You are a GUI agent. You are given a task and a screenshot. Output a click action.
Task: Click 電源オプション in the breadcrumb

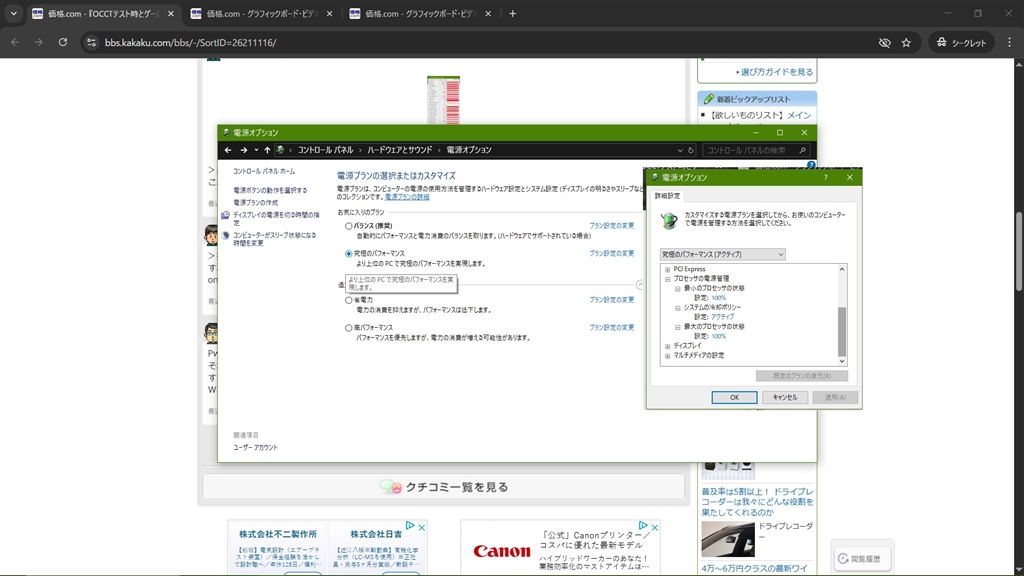[x=469, y=150]
